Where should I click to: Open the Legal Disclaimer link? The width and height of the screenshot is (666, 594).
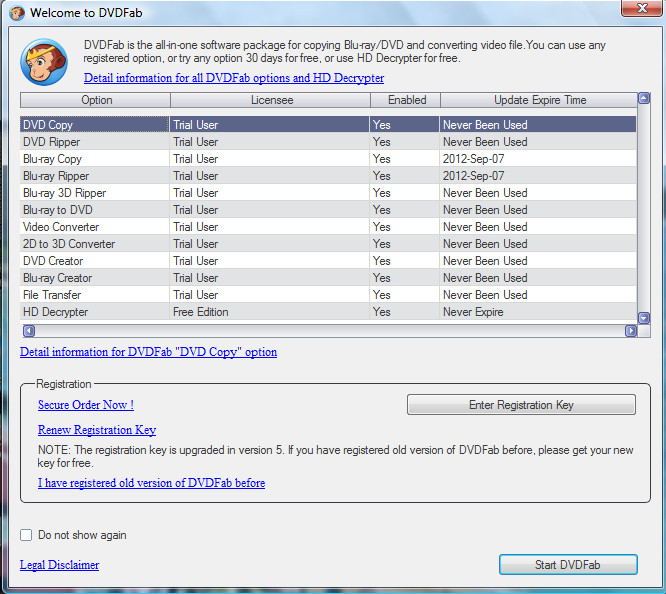point(59,565)
